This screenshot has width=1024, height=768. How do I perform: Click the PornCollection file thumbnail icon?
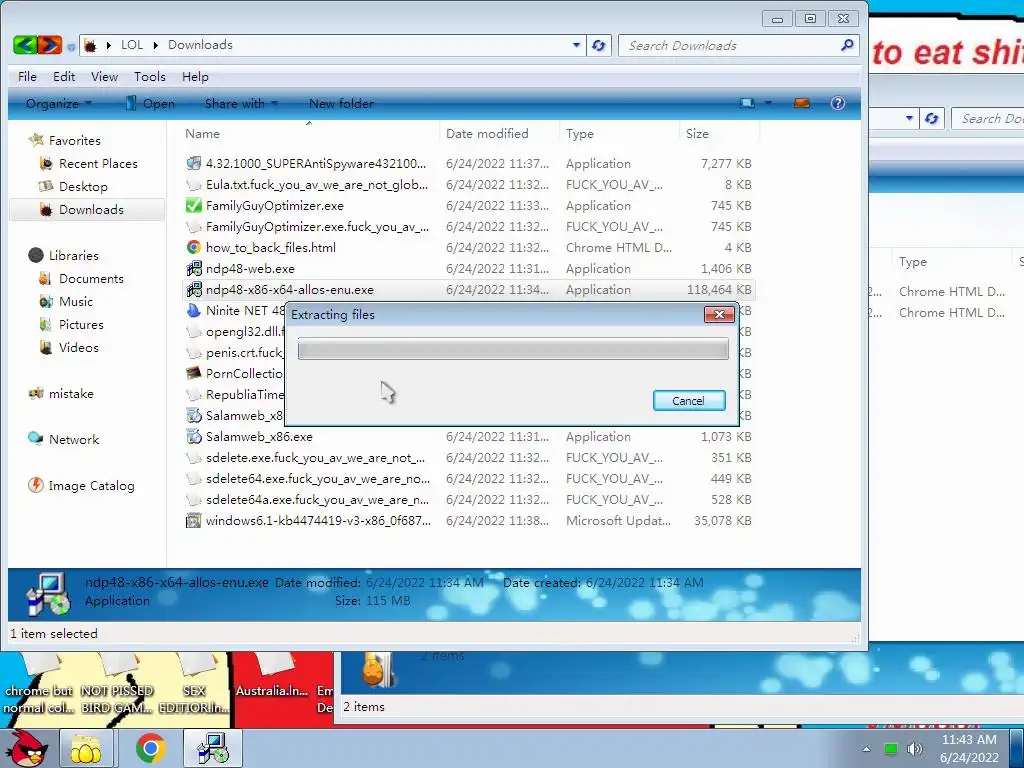(193, 374)
